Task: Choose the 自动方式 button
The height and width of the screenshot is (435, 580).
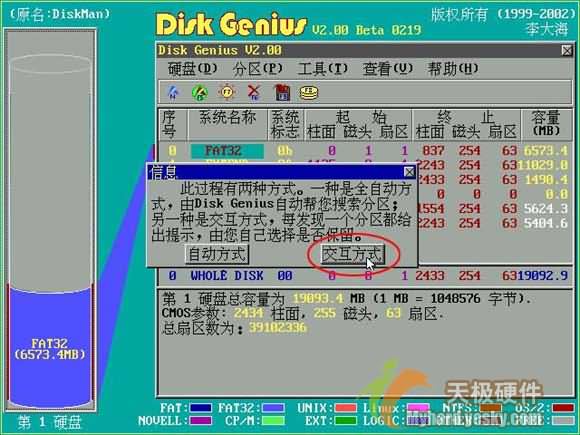Action: tap(217, 254)
